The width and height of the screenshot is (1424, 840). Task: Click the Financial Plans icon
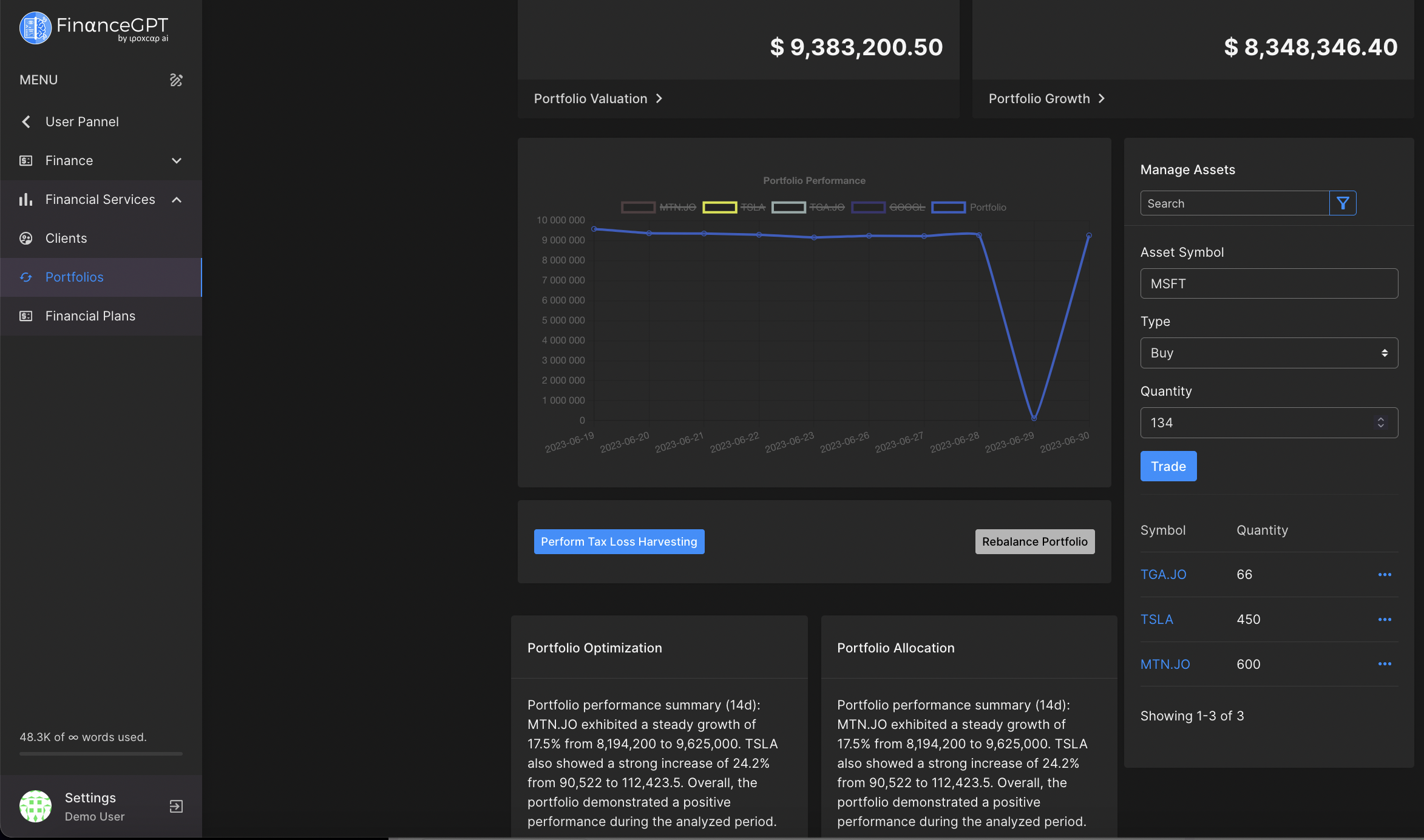(25, 316)
